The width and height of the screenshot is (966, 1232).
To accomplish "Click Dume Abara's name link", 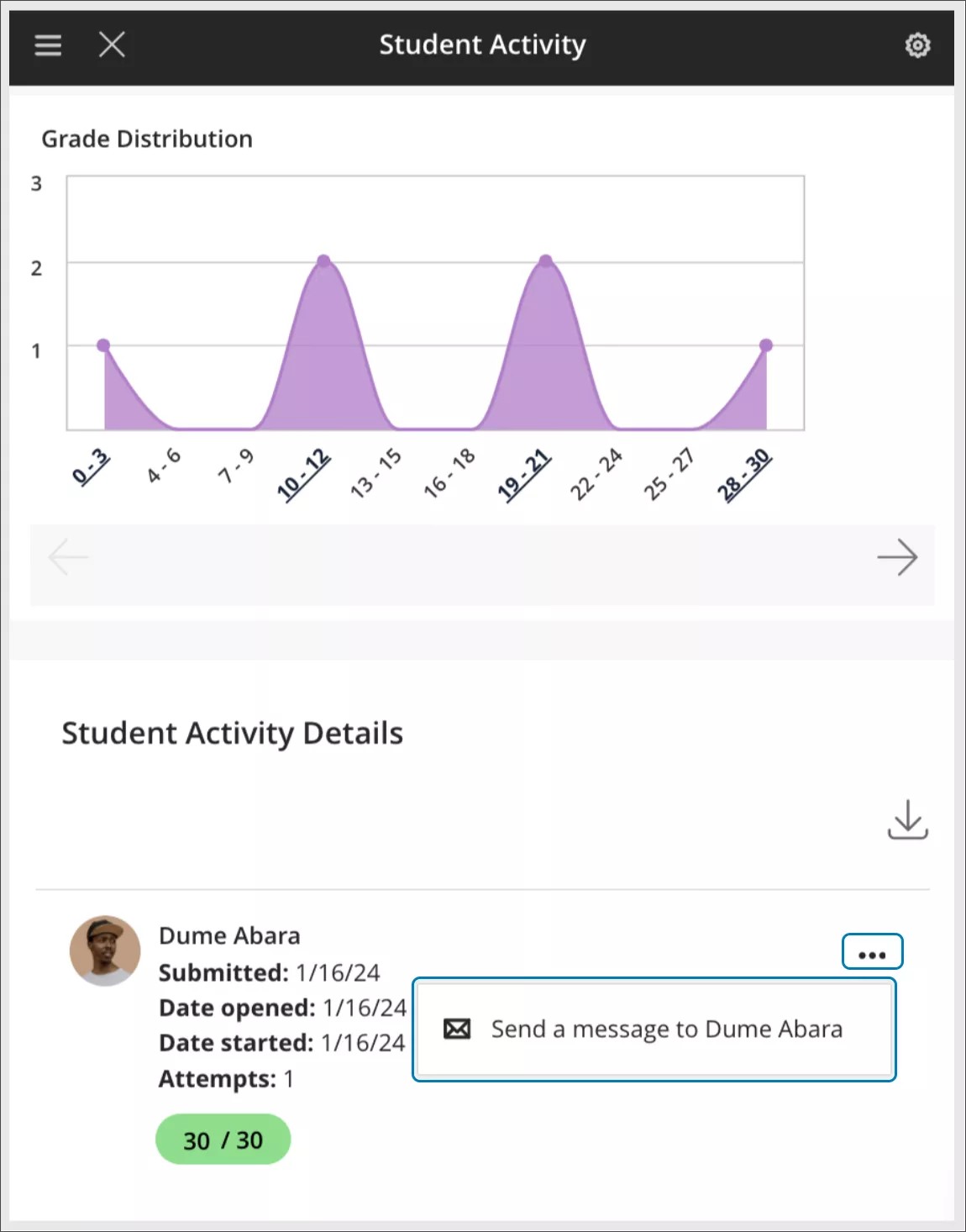I will pyautogui.click(x=228, y=935).
